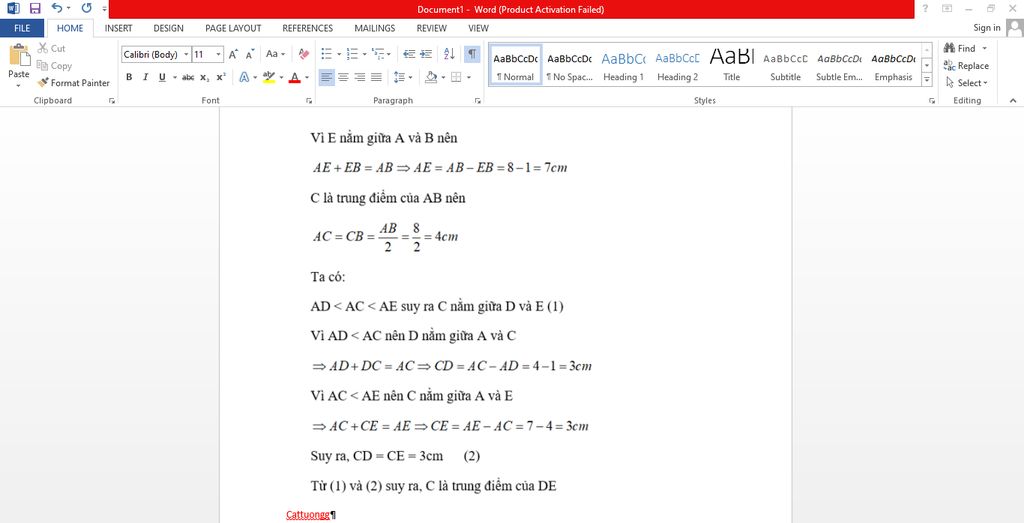
Task: Switch to the VIEW tab
Action: [478, 28]
